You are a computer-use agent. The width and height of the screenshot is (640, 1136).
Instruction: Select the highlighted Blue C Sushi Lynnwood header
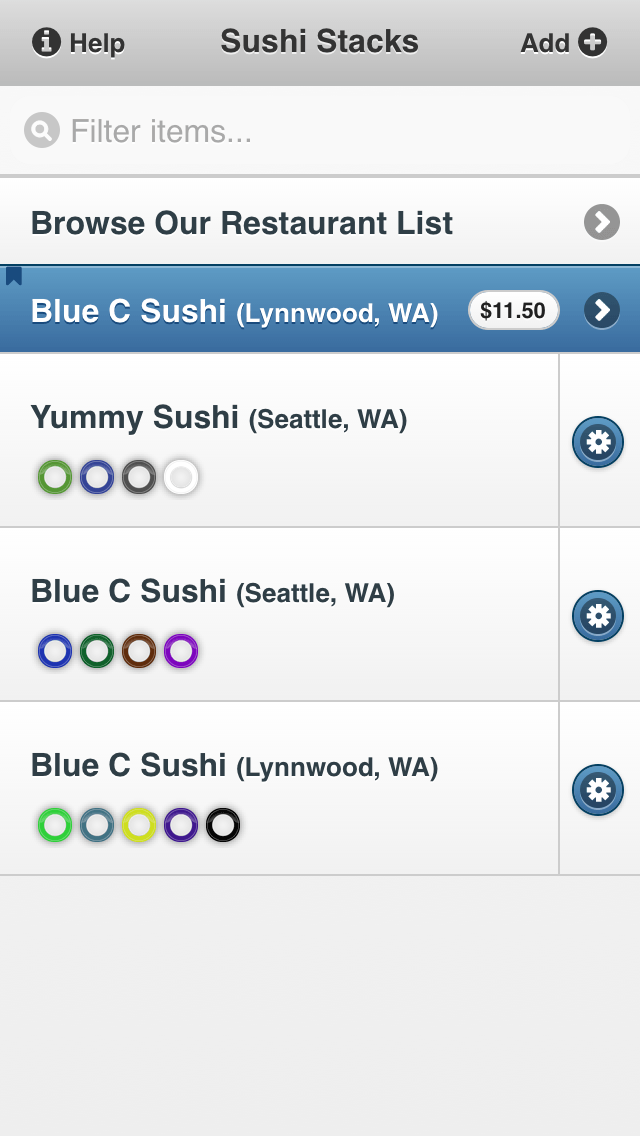pos(234,312)
